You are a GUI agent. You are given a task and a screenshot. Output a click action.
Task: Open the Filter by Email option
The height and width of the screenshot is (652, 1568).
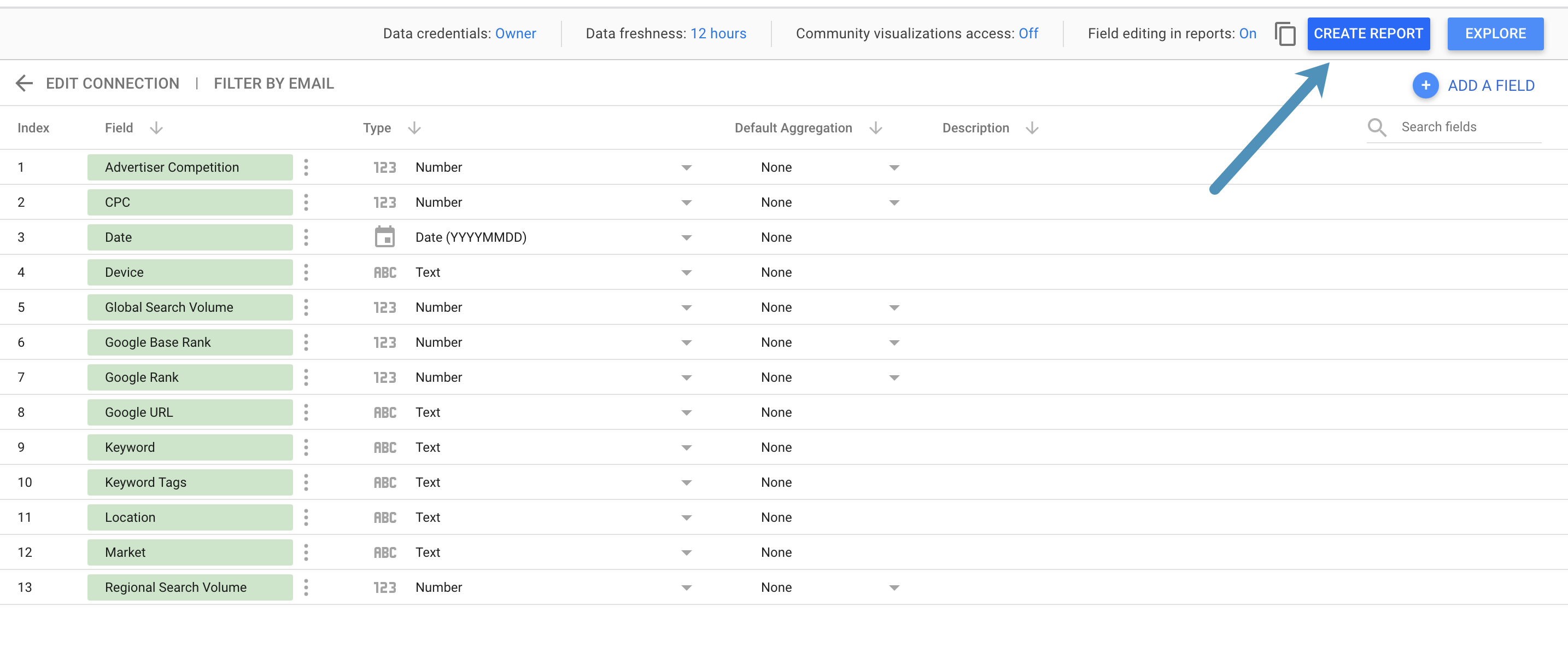click(273, 83)
